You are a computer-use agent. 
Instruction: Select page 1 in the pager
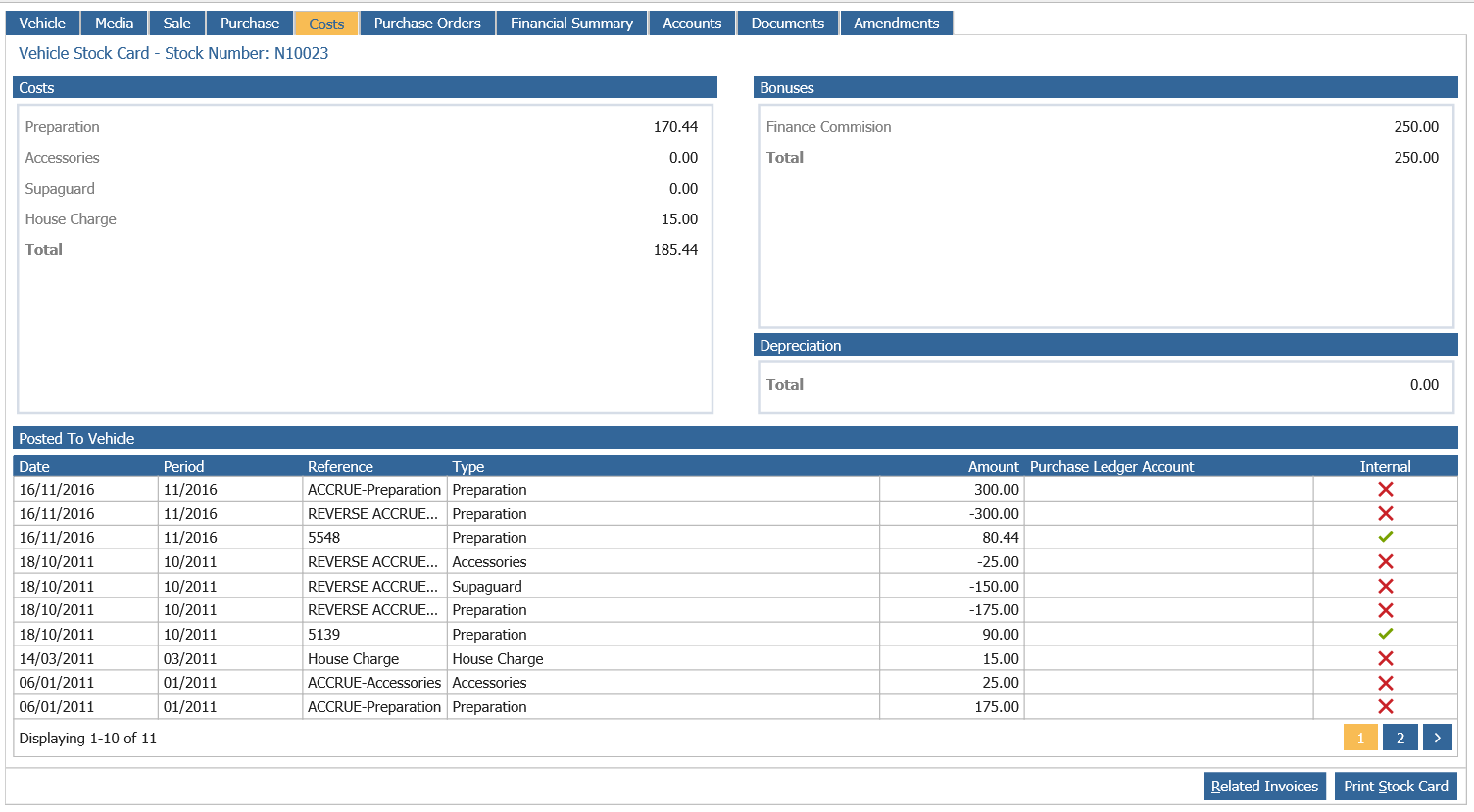[x=1360, y=738]
